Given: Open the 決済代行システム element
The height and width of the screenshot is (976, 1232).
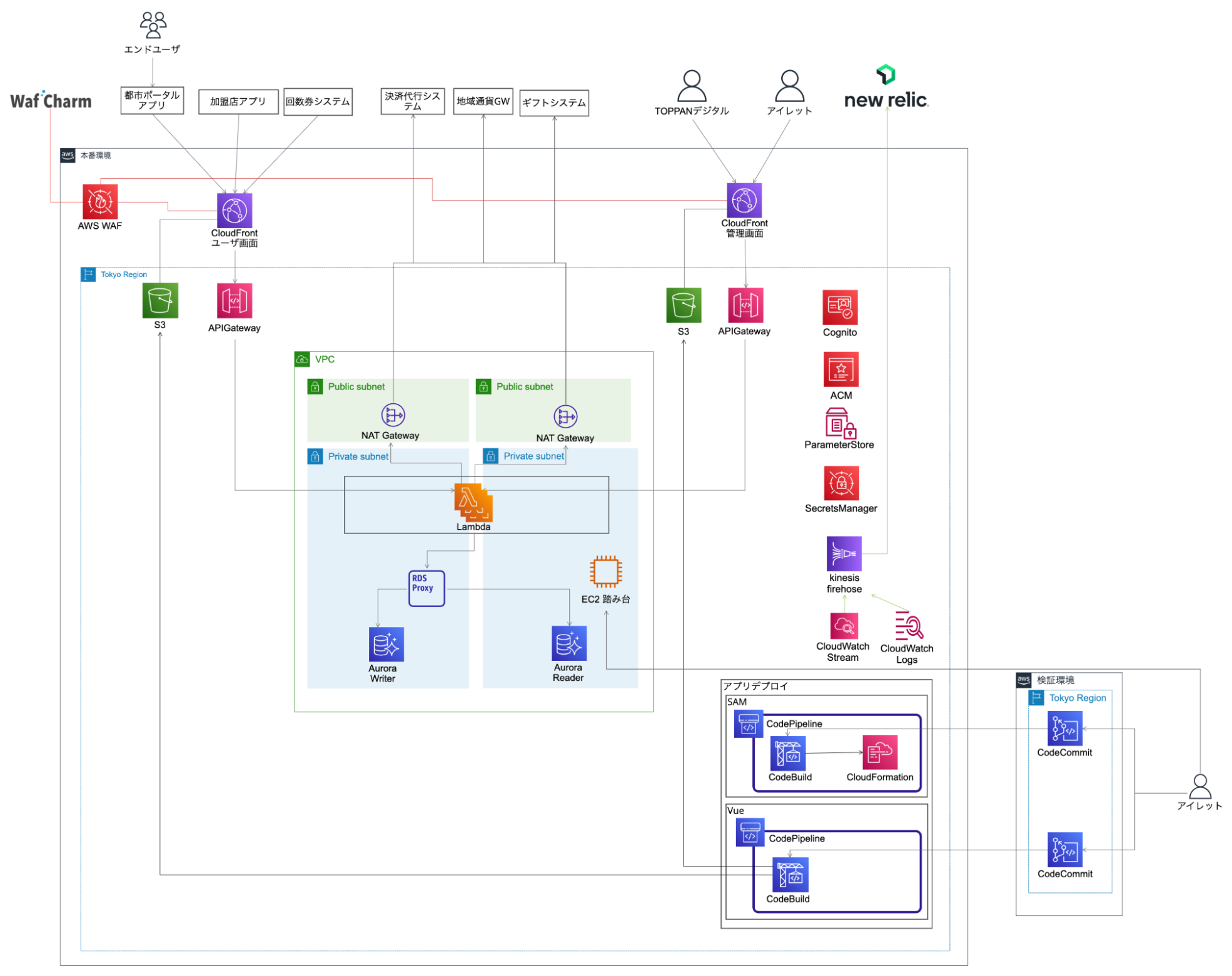Looking at the screenshot, I should tap(412, 101).
